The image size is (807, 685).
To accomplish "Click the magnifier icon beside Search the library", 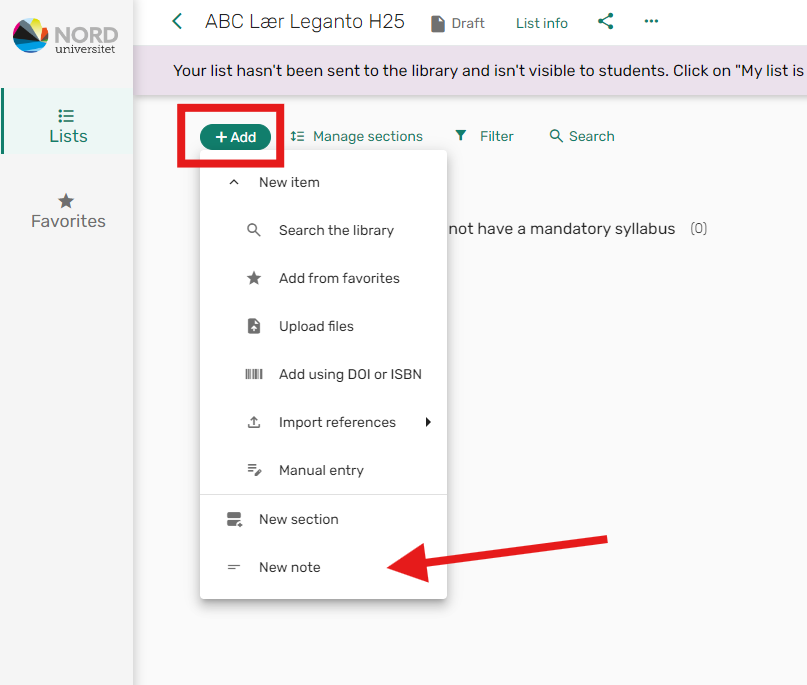I will 254,230.
